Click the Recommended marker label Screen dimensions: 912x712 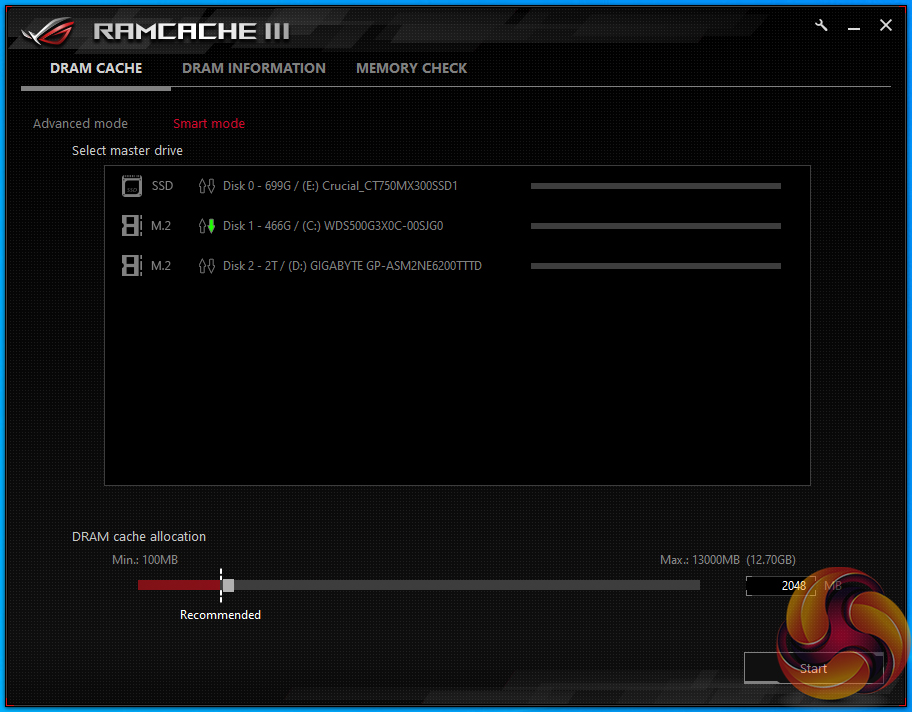click(x=220, y=615)
